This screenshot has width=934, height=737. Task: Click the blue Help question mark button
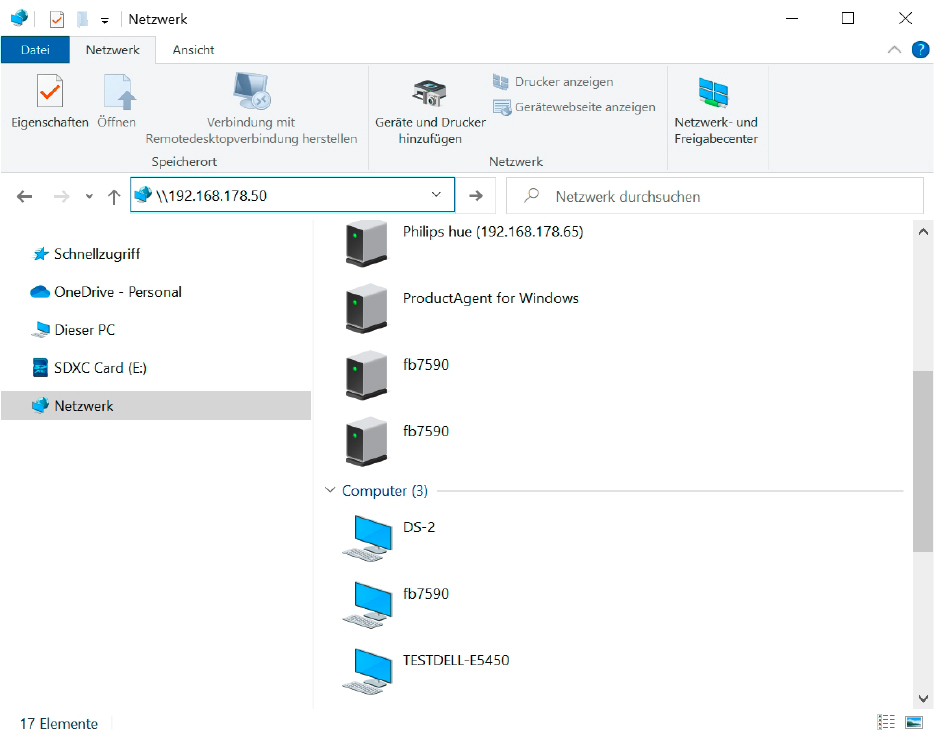pyautogui.click(x=920, y=49)
